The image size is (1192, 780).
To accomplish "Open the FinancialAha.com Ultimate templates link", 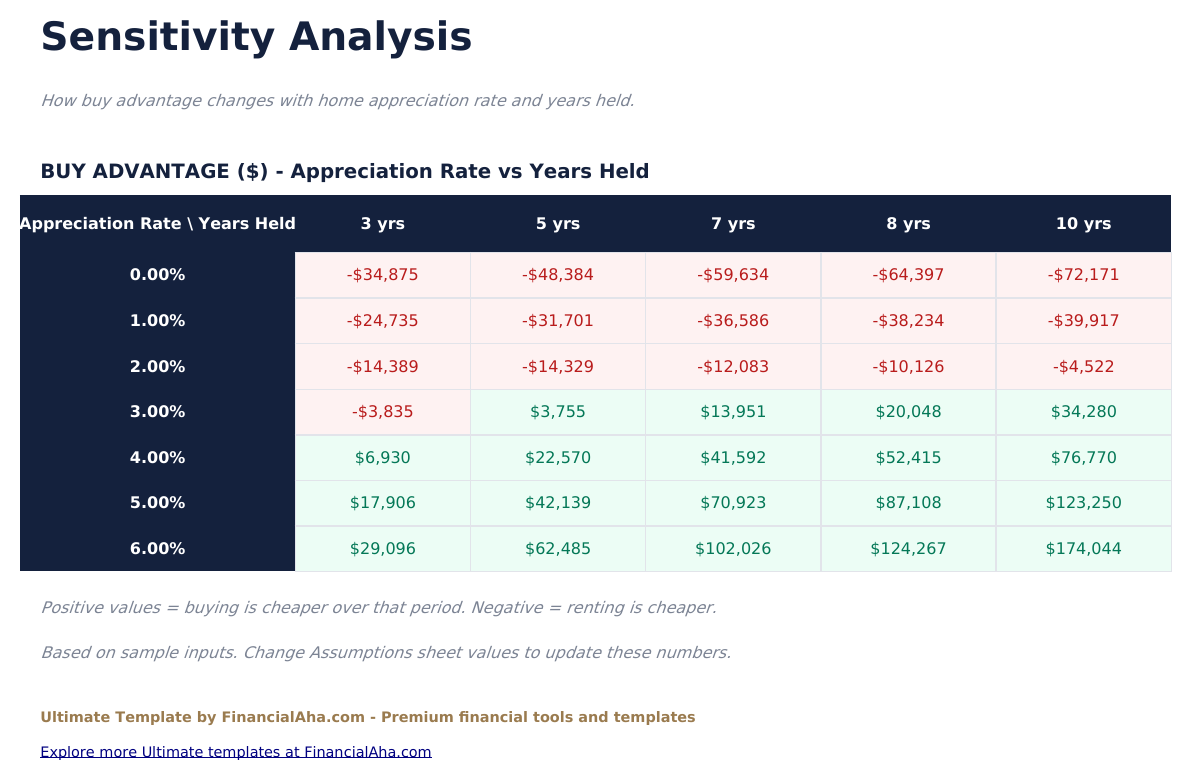I will click(236, 752).
